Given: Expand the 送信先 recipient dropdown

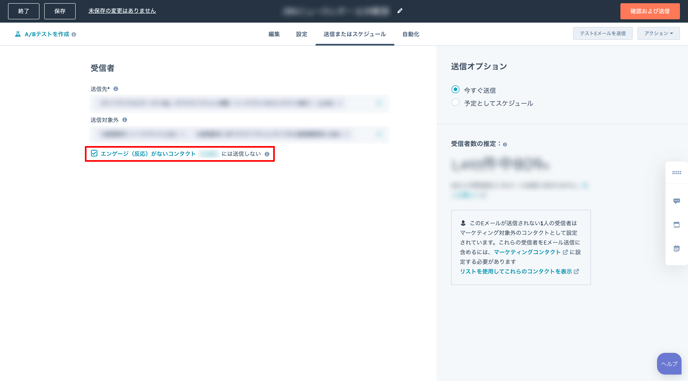Looking at the screenshot, I should (x=379, y=104).
